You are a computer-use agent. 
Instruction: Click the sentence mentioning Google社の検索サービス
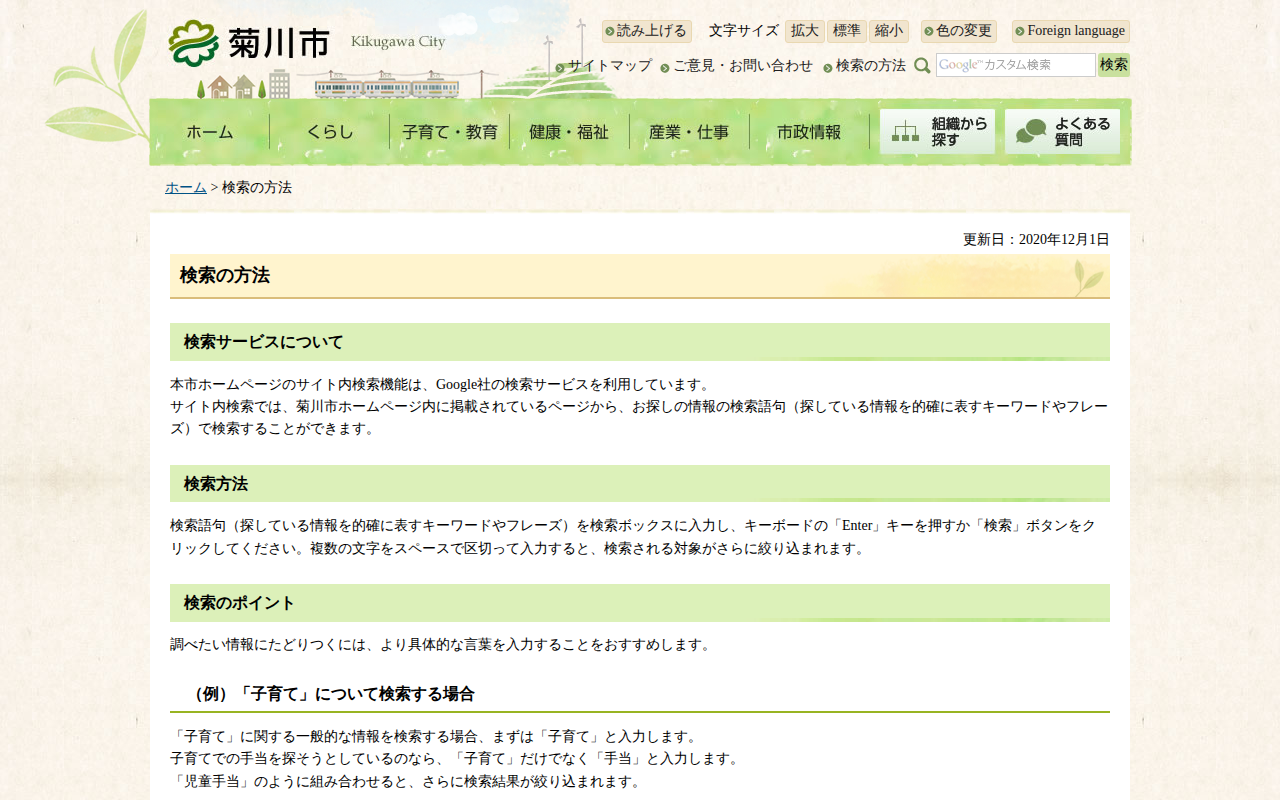pyautogui.click(x=440, y=385)
